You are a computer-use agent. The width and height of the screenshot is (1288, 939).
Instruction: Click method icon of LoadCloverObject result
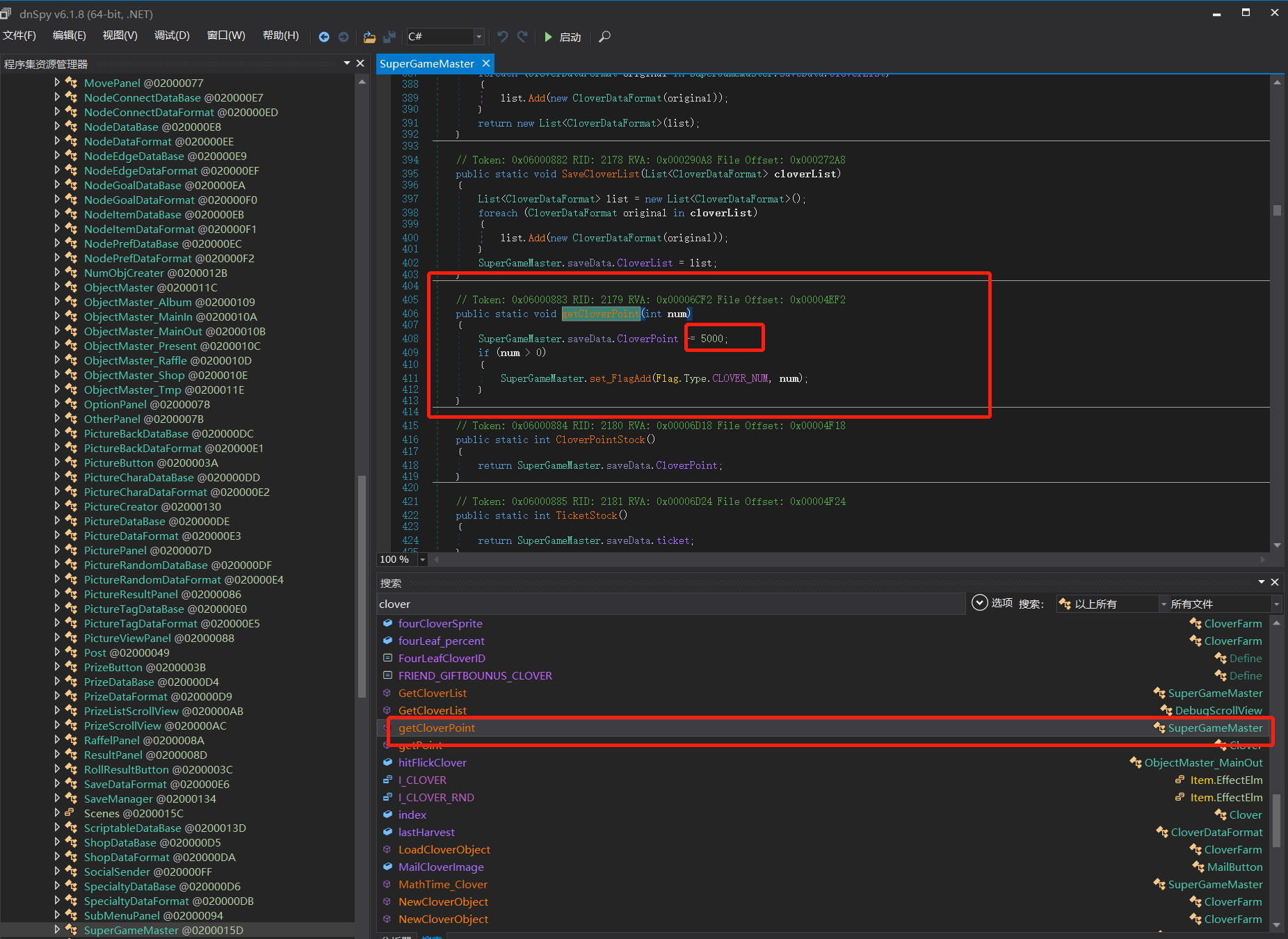click(x=387, y=849)
